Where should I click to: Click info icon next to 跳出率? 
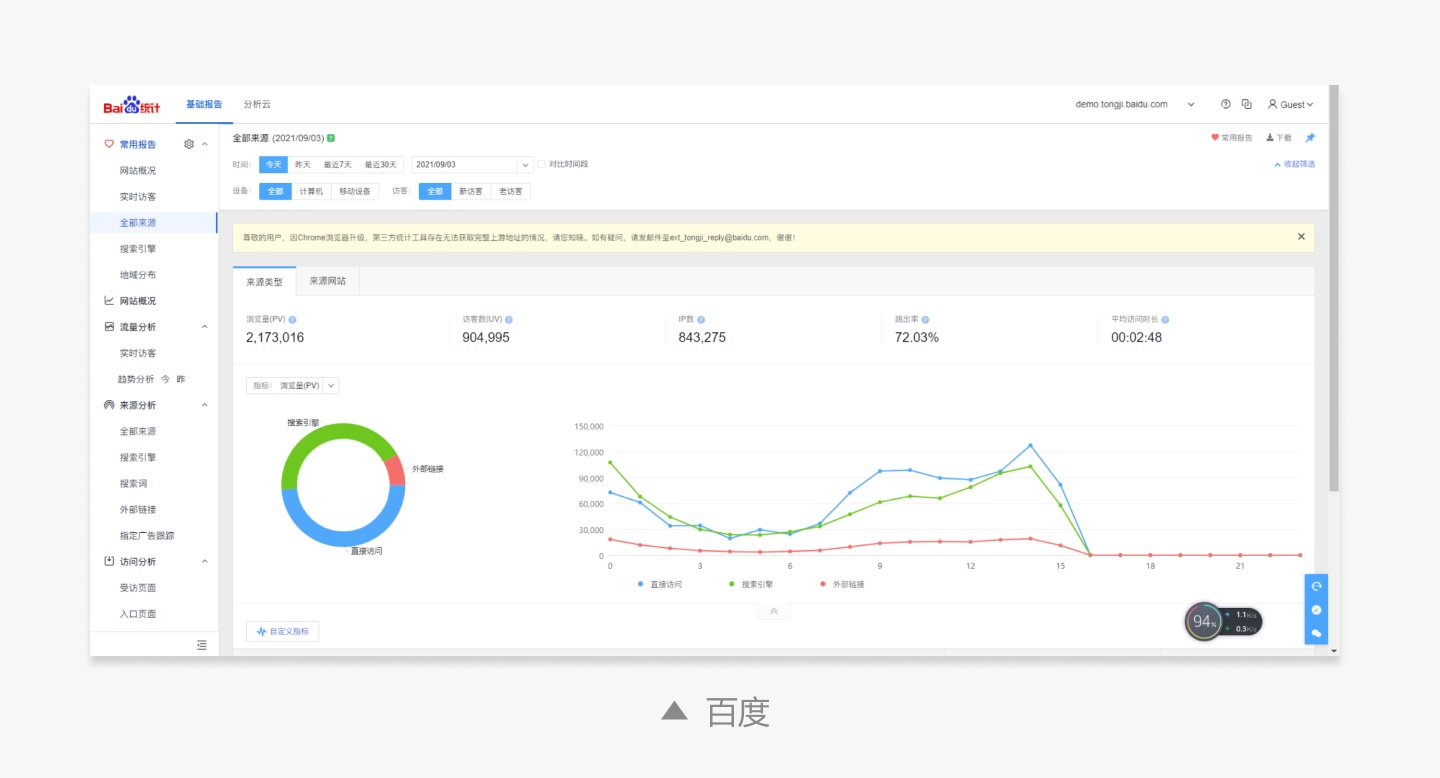point(926,320)
